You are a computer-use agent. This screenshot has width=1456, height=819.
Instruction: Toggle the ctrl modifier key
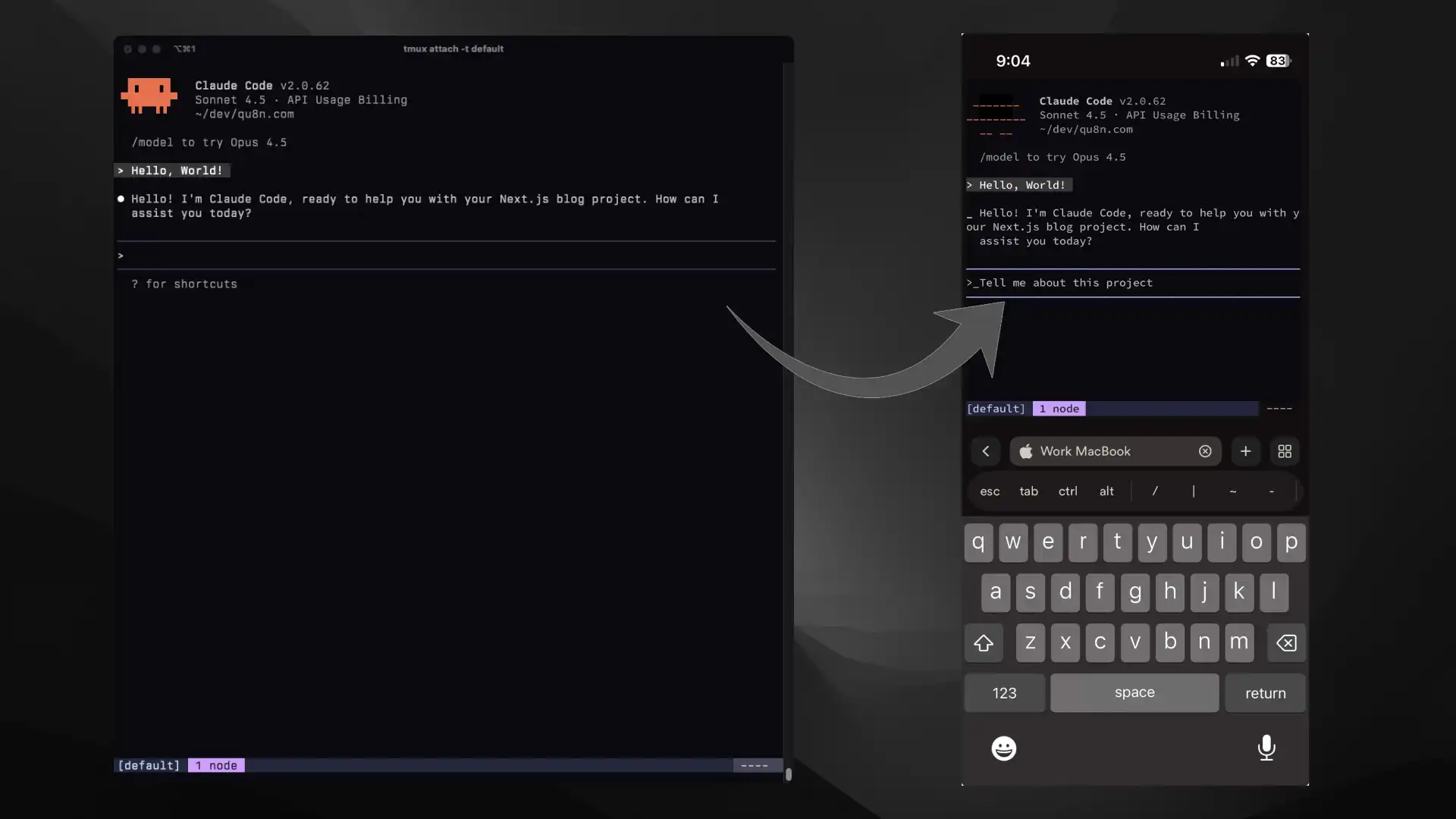[x=1068, y=491]
